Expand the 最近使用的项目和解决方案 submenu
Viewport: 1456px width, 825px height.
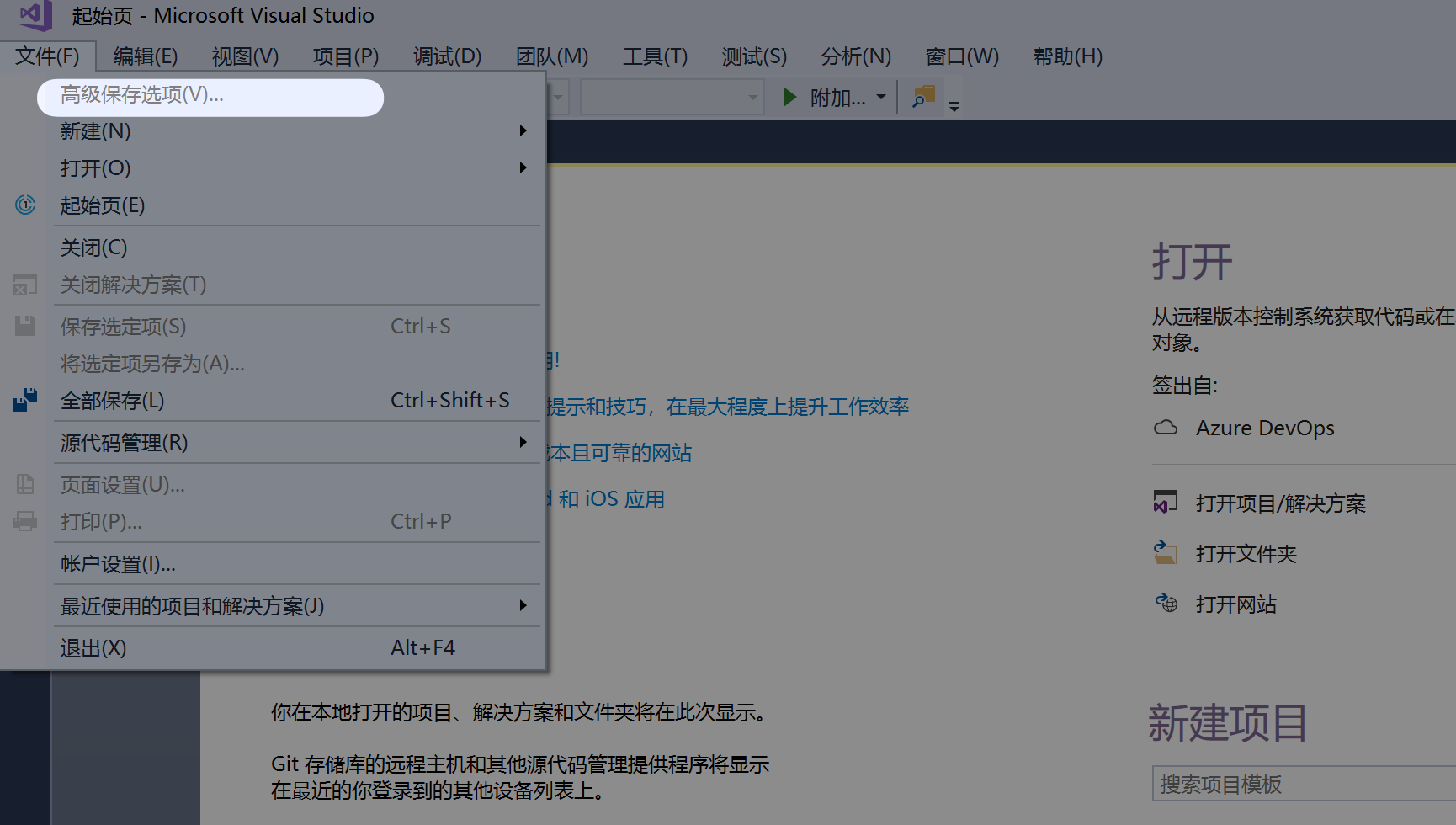(523, 605)
